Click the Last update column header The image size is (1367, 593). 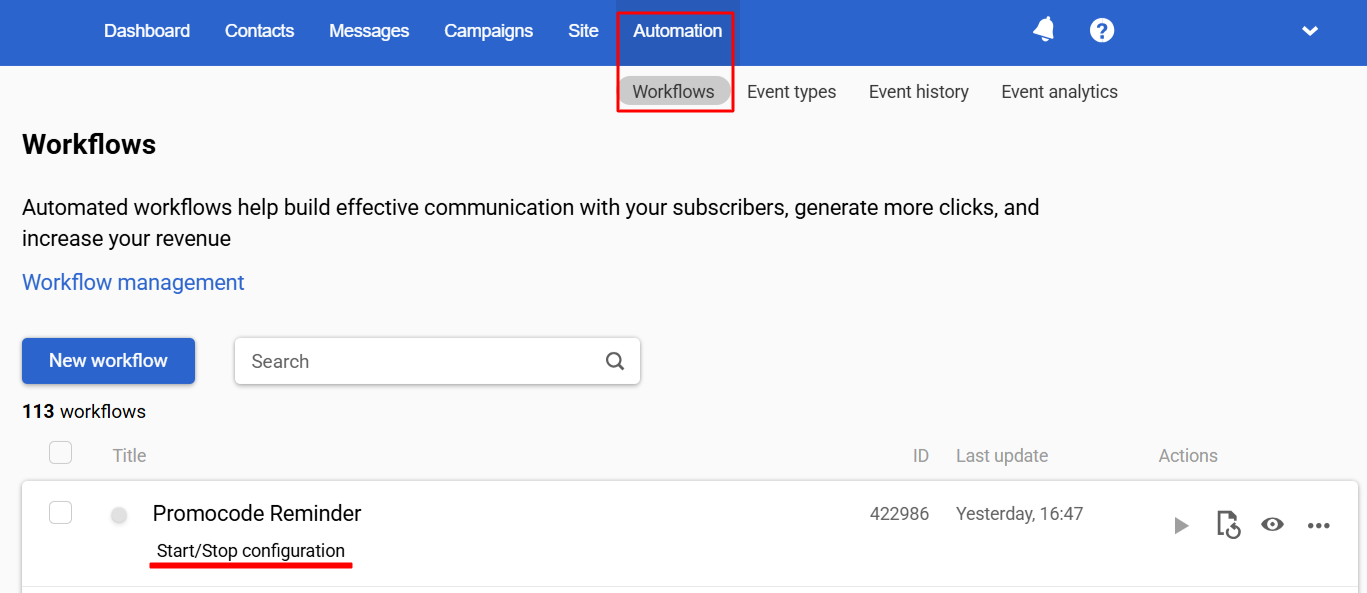(x=1002, y=455)
